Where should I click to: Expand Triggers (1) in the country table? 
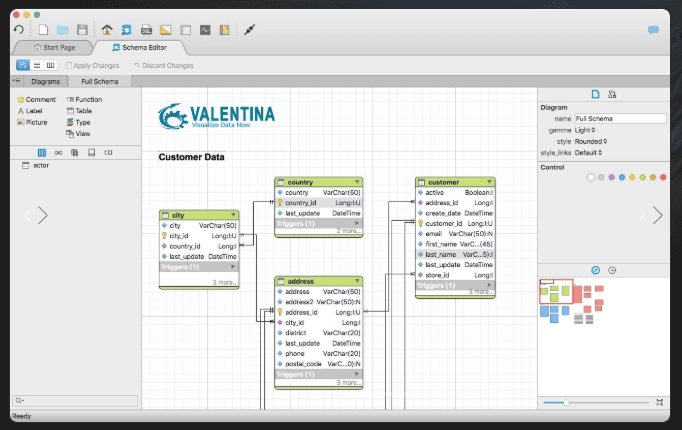coord(357,223)
